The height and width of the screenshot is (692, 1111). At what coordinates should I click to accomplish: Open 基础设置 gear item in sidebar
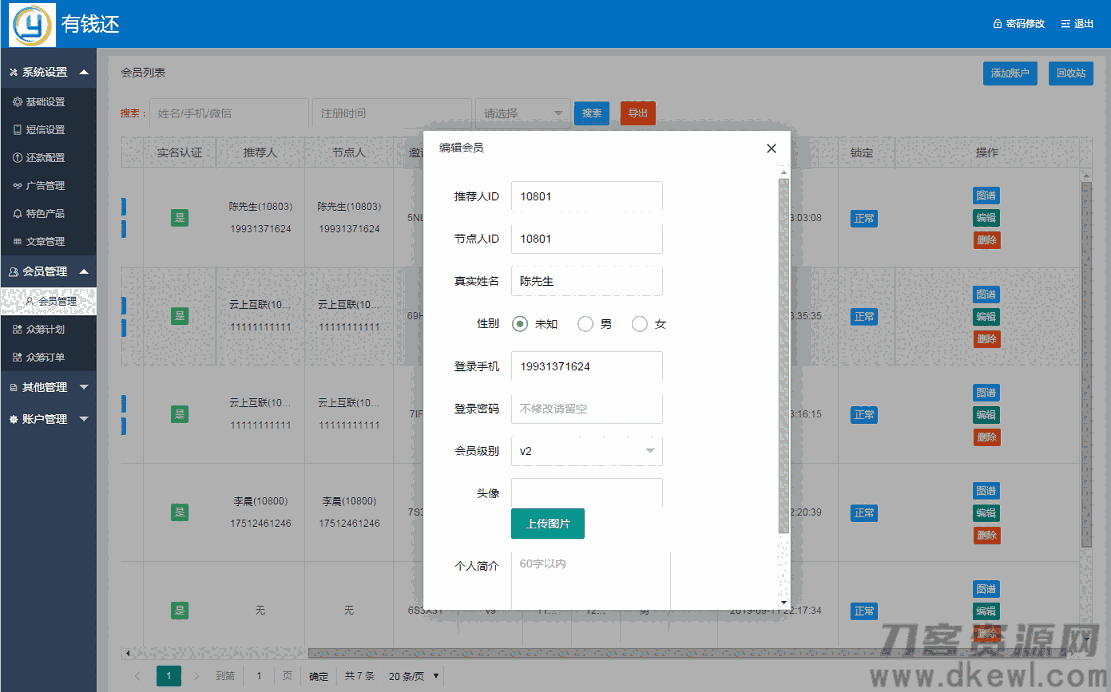click(17, 102)
